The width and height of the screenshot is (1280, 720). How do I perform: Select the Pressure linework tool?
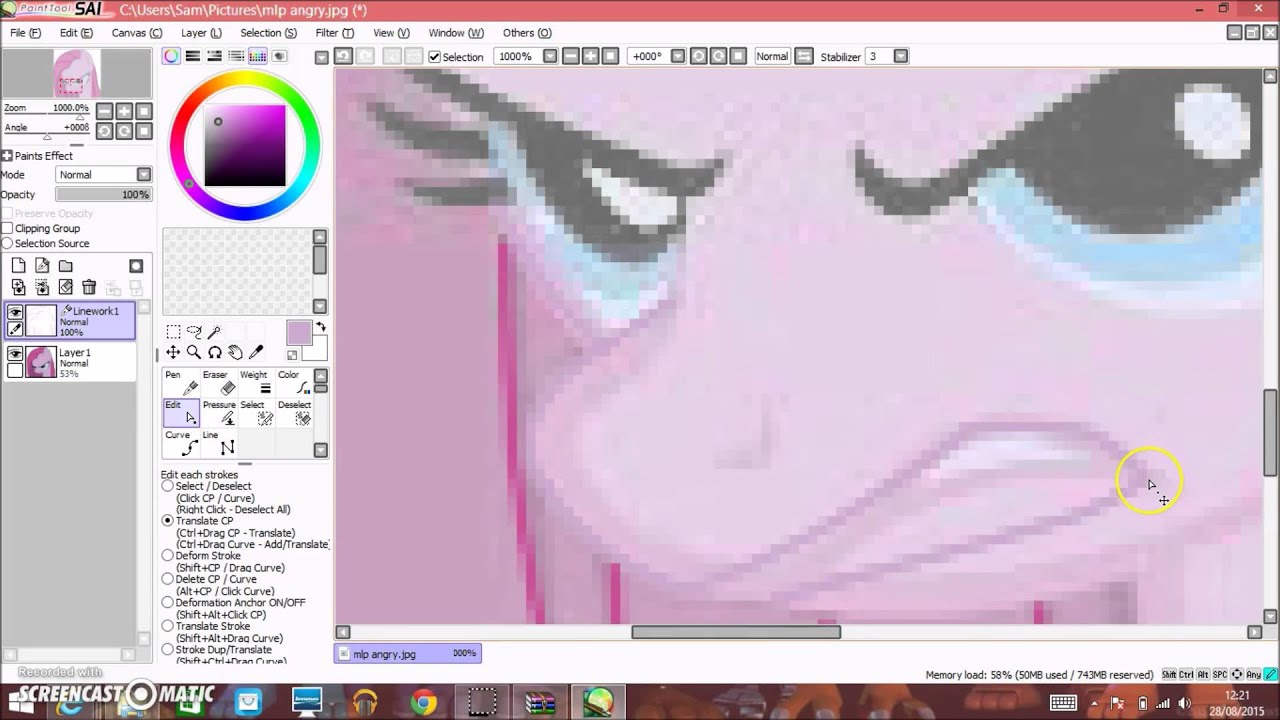[218, 413]
